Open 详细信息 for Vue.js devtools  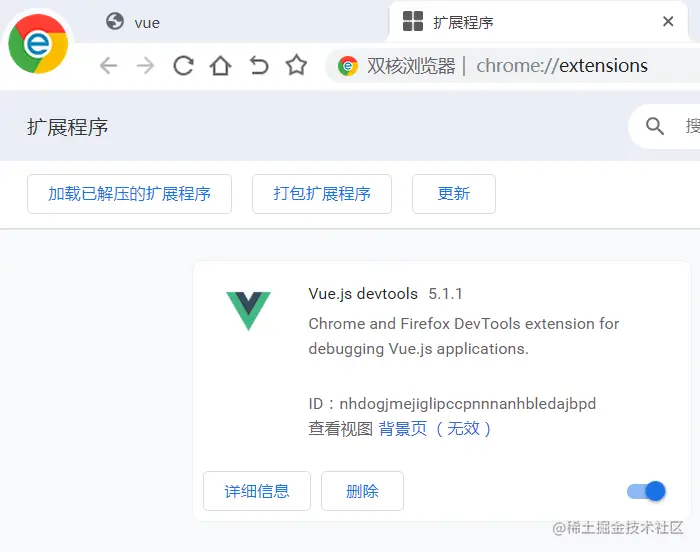pyautogui.click(x=257, y=491)
